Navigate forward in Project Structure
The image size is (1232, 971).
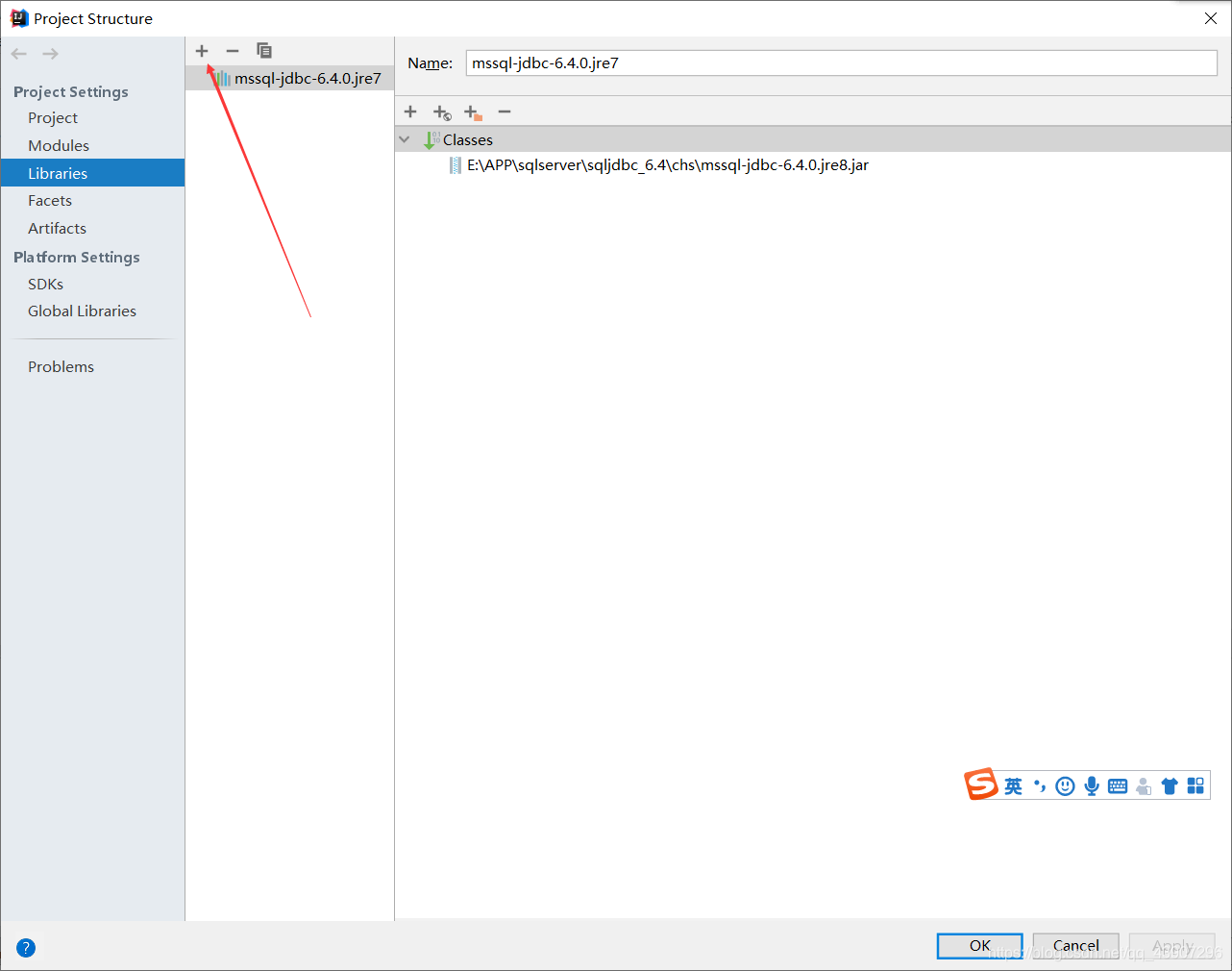click(x=50, y=54)
